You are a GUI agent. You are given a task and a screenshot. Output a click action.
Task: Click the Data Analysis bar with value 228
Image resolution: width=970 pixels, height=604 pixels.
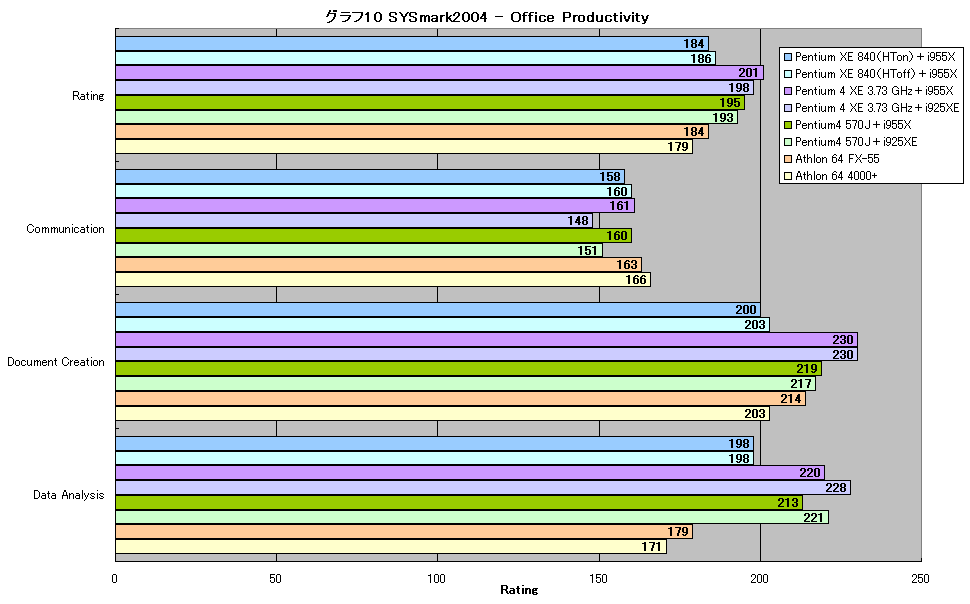click(483, 488)
